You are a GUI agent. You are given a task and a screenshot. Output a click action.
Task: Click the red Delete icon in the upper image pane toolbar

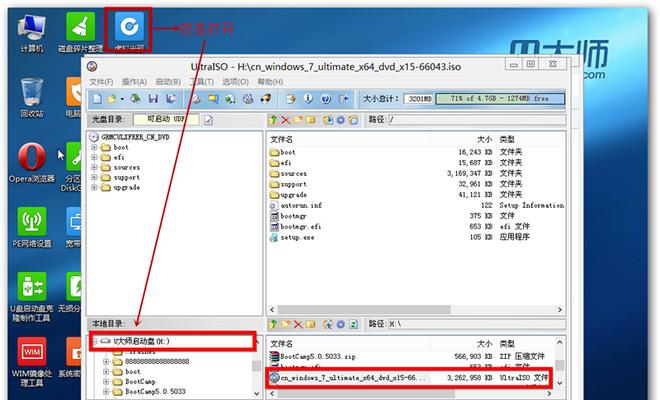[x=285, y=120]
